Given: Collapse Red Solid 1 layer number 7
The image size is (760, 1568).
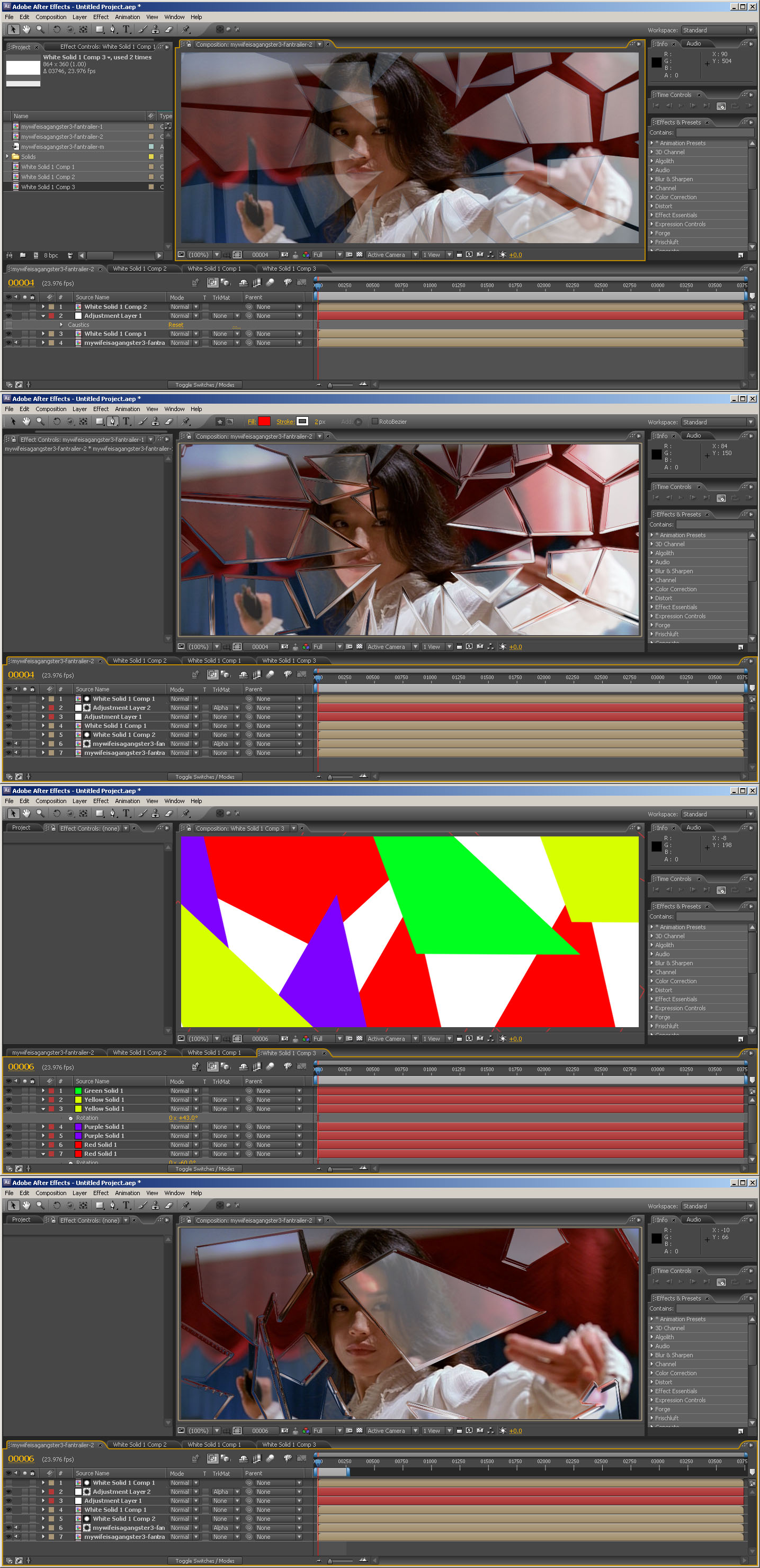Looking at the screenshot, I should click(43, 1153).
